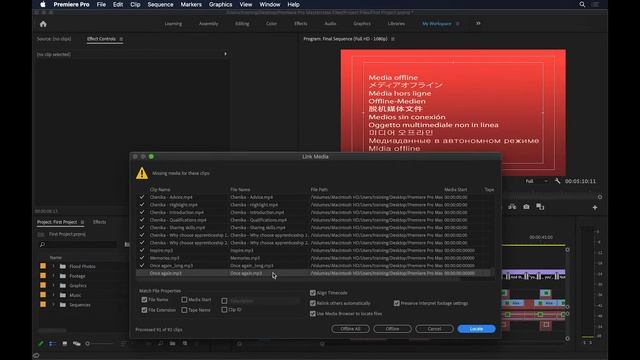Screen dimensions: 640x360
Task: Open Spotlight search in menu bar
Action: tap(582, 4)
